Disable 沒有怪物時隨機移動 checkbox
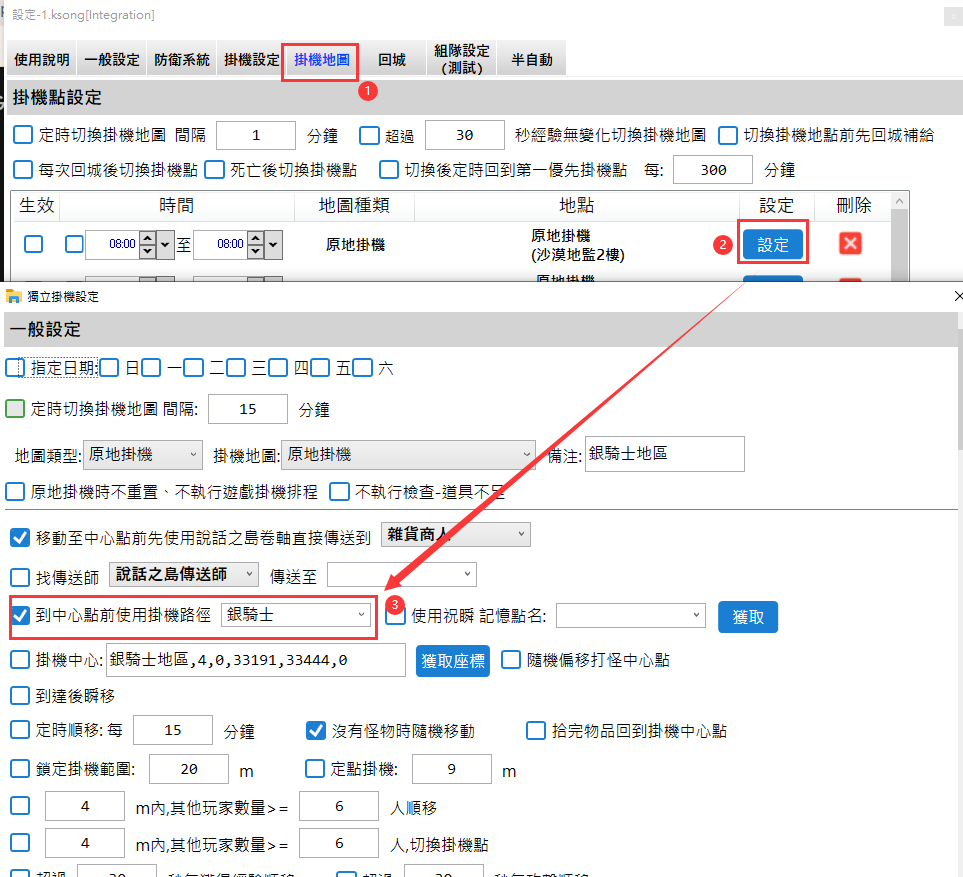 click(x=316, y=731)
